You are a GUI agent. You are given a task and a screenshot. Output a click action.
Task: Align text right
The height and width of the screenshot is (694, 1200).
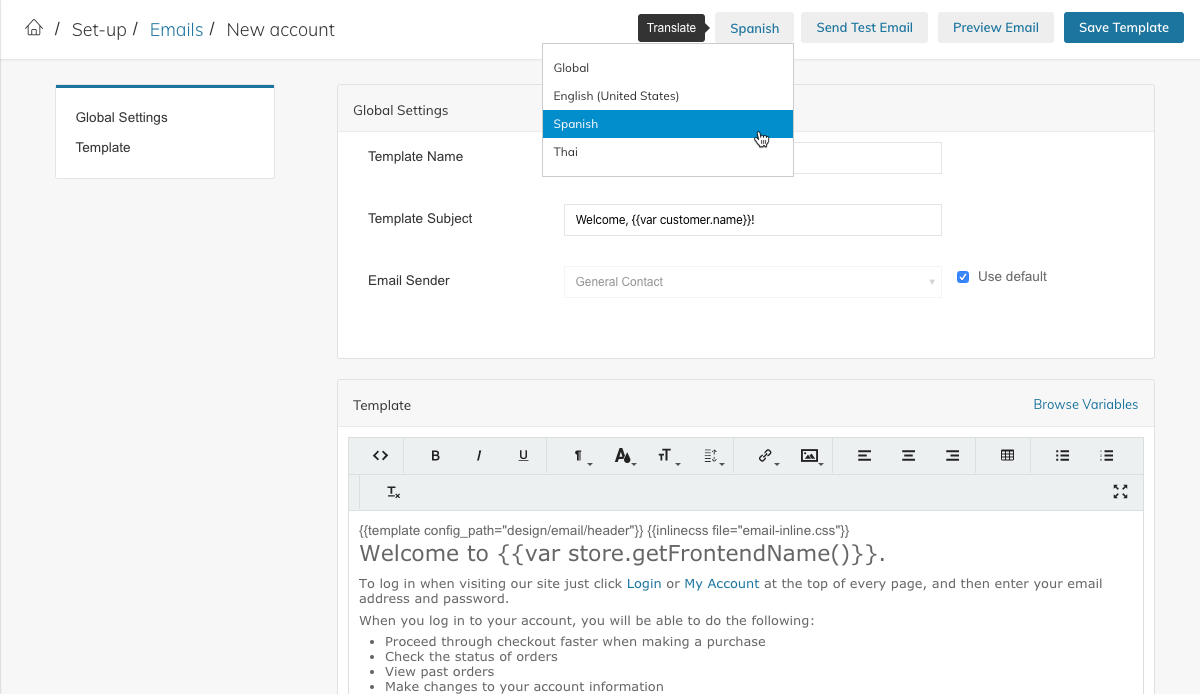point(952,455)
